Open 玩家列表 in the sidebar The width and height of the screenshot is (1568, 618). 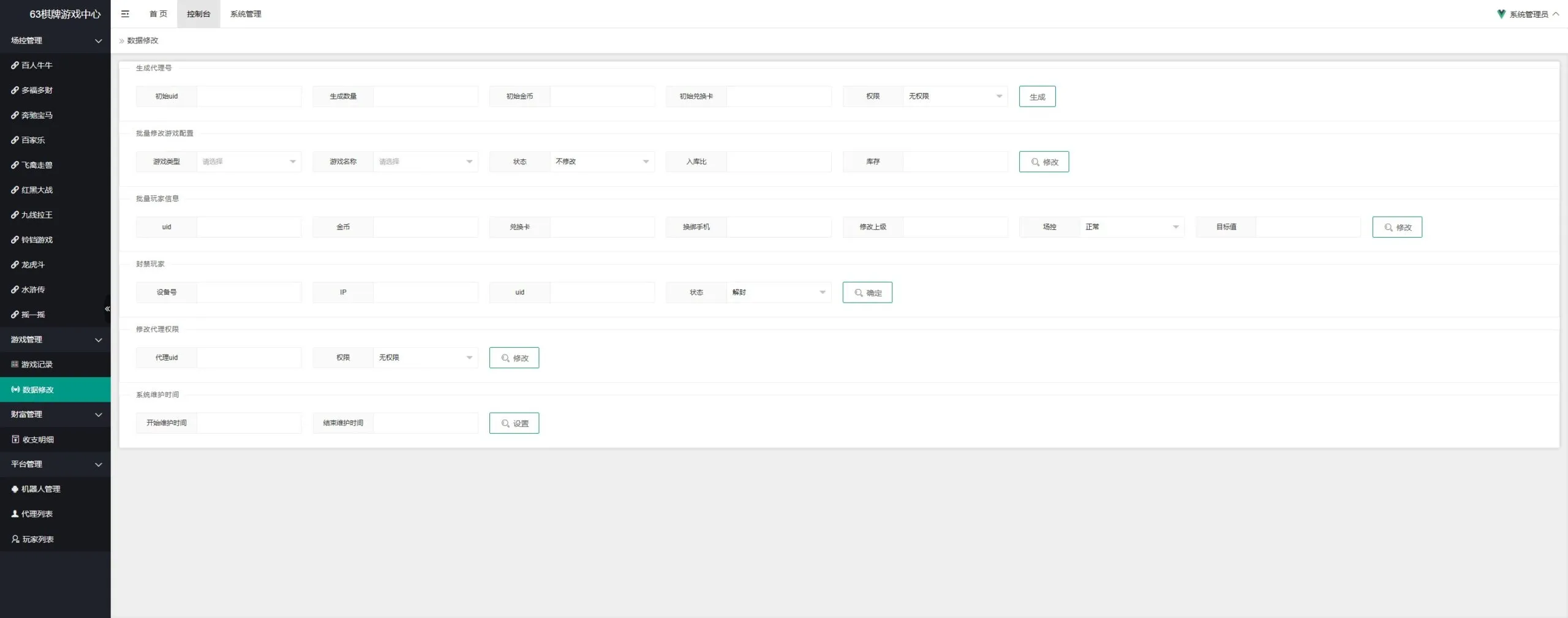point(55,539)
